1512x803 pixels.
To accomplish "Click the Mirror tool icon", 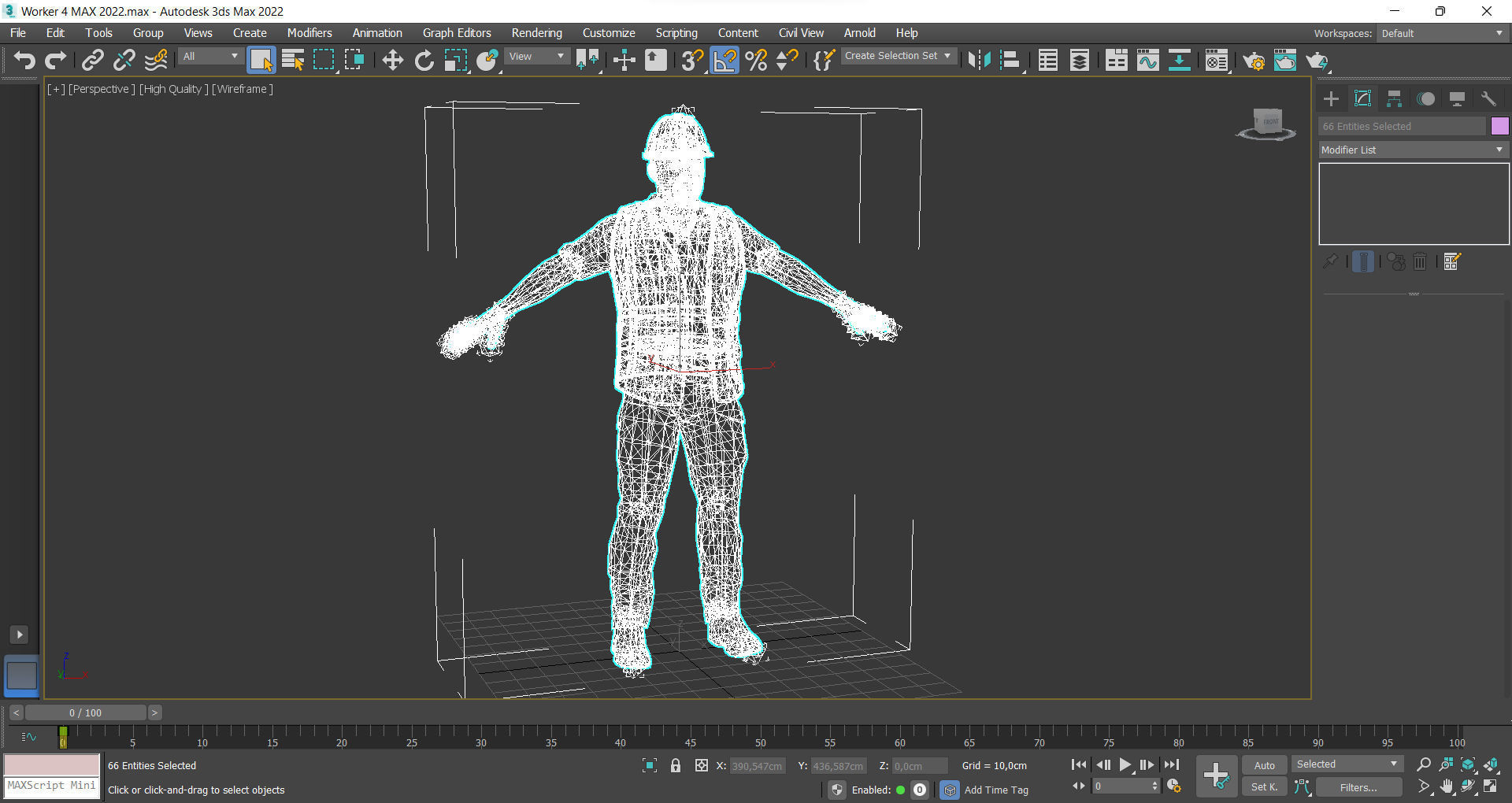I will (x=979, y=60).
